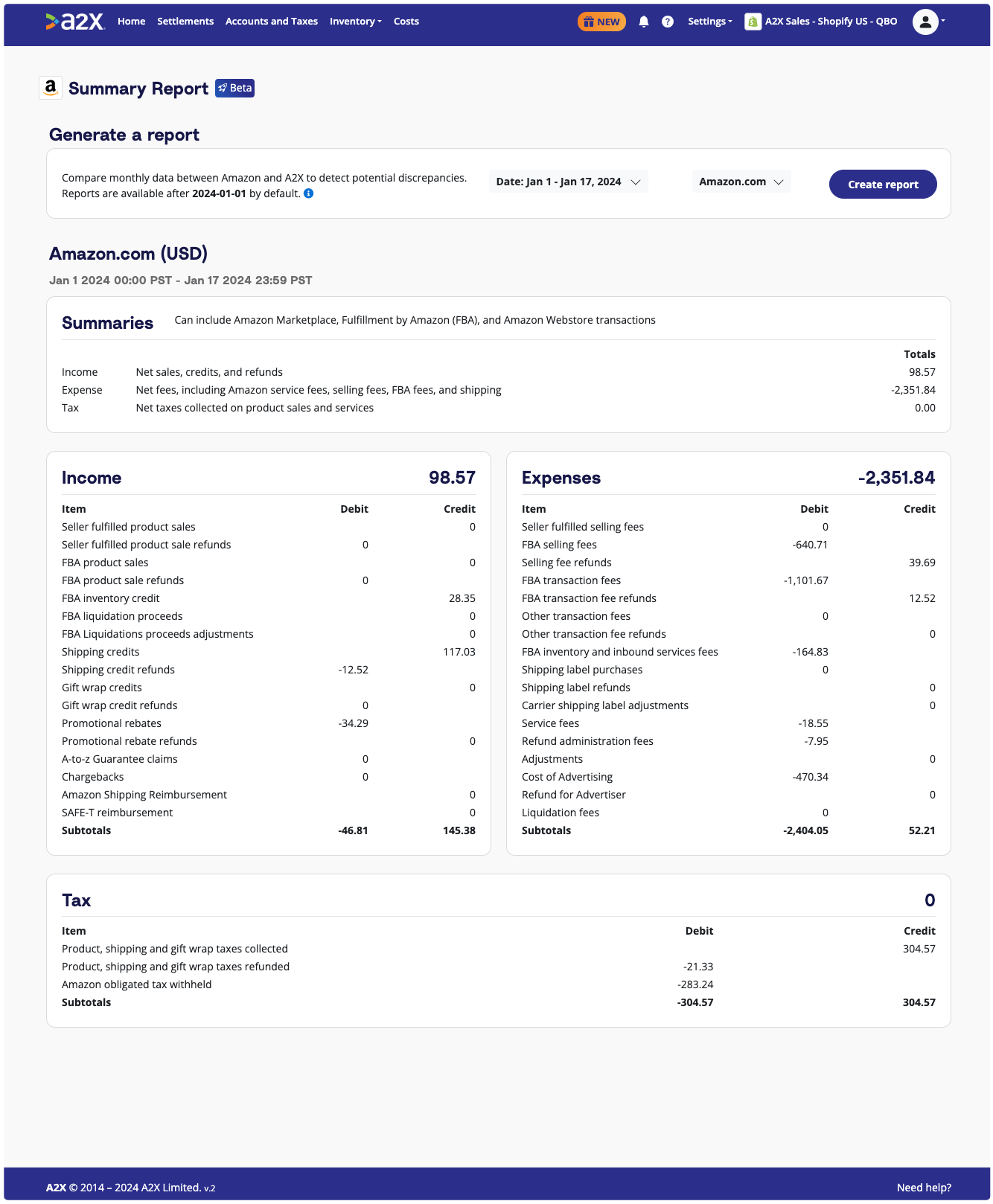Click the -34.29 promotional rebates value

click(354, 723)
